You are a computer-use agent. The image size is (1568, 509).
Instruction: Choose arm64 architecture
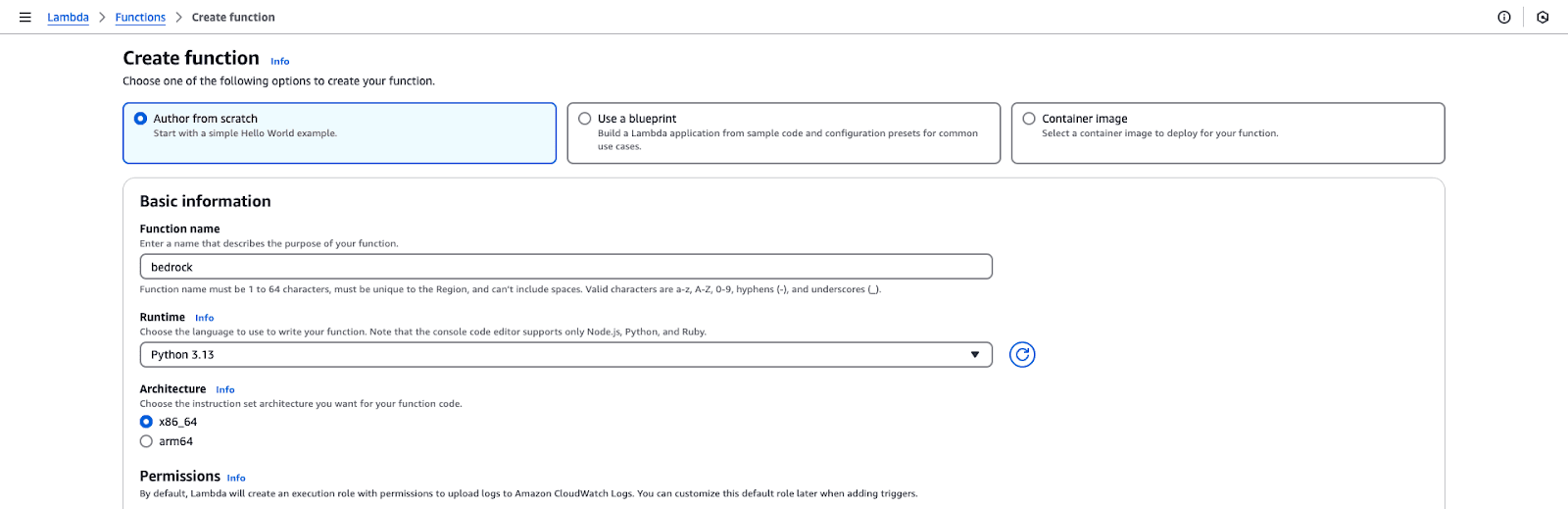[146, 441]
